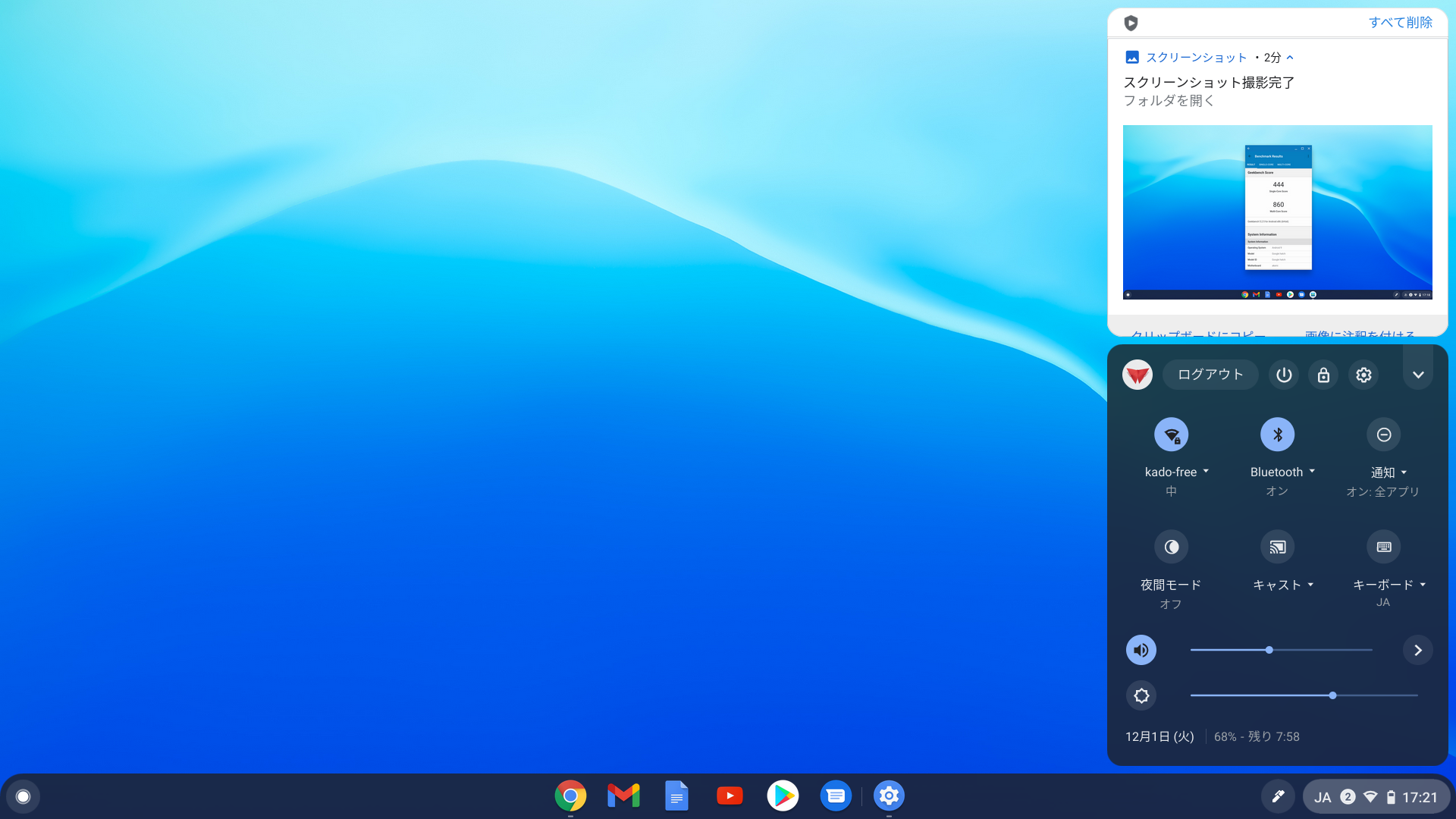This screenshot has width=1456, height=819.
Task: Open YouTube app in shelf
Action: (x=730, y=795)
